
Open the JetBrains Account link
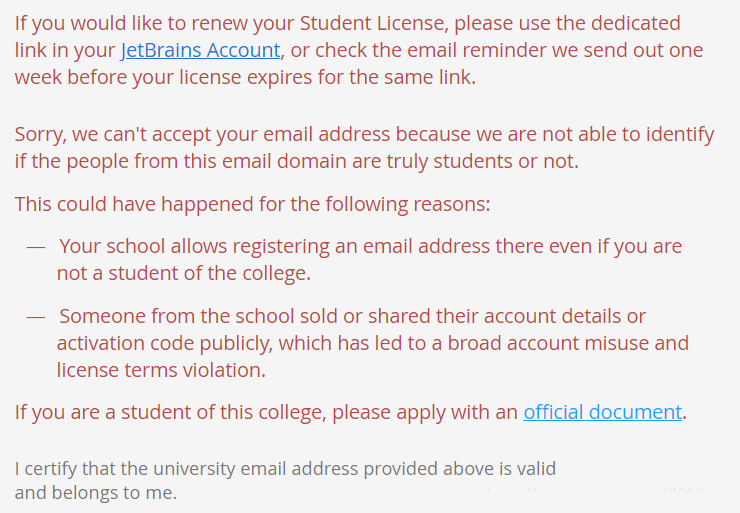200,50
